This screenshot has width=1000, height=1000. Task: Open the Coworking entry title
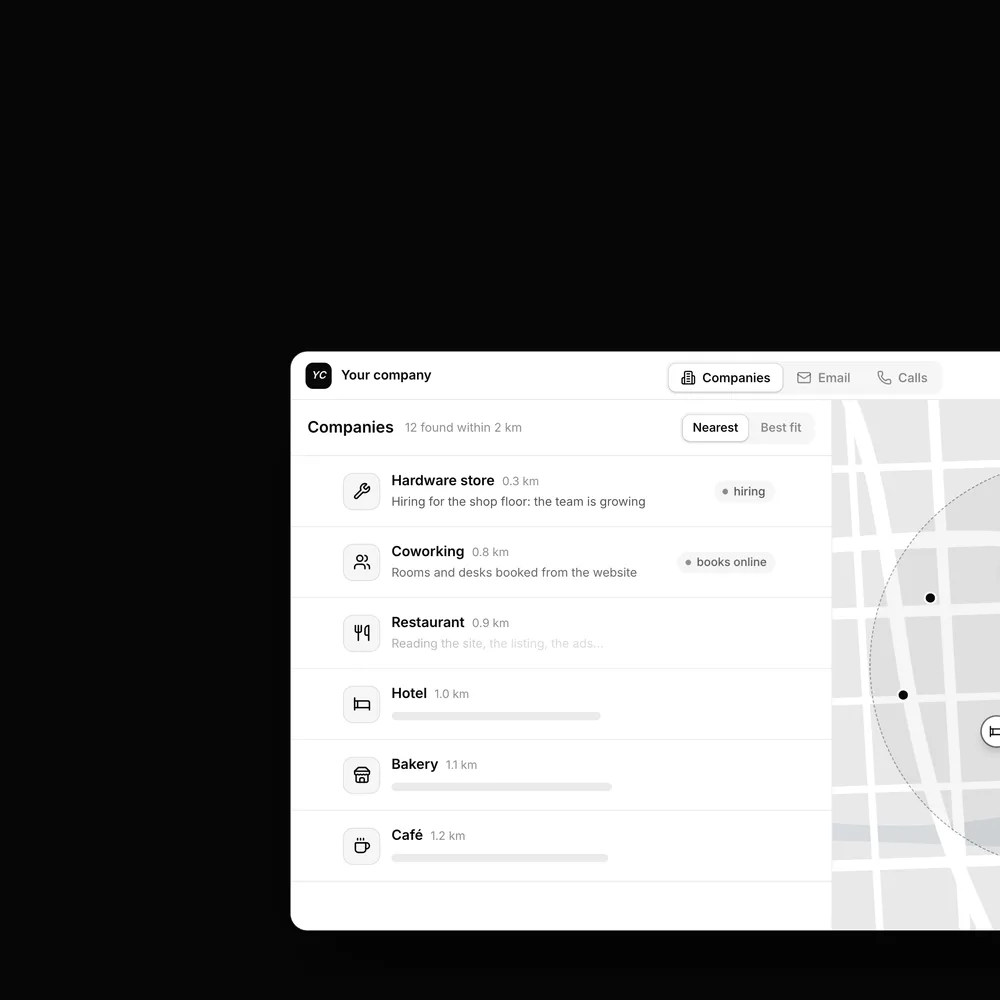[x=427, y=551]
